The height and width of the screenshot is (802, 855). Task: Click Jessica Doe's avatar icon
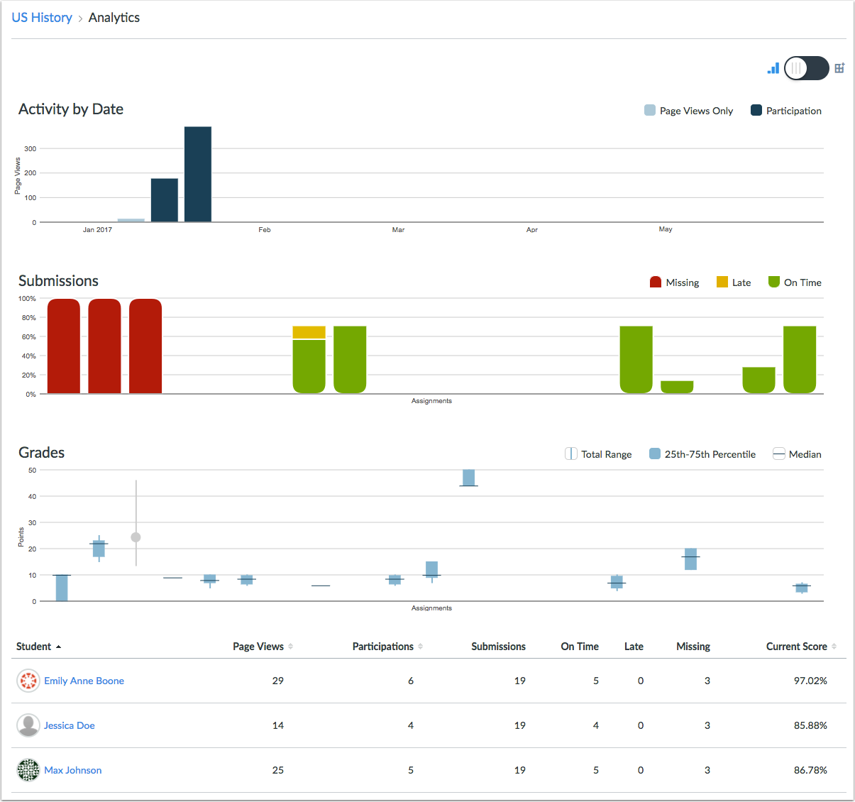(28, 726)
